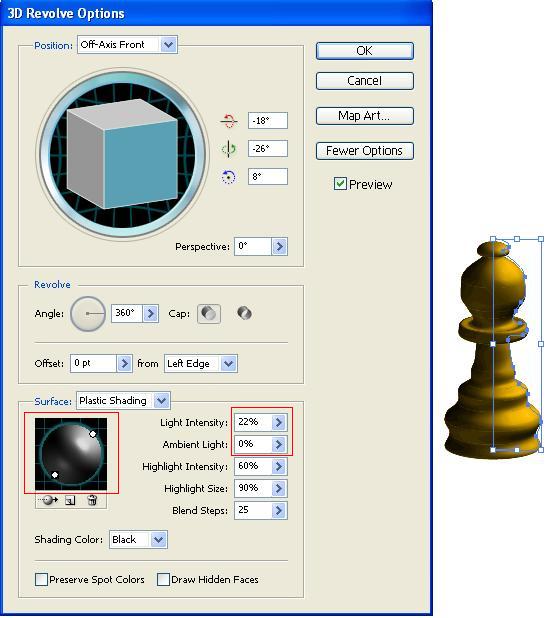Click the 3D Revolve Options title bar
558x618 pixels.
[216, 13]
